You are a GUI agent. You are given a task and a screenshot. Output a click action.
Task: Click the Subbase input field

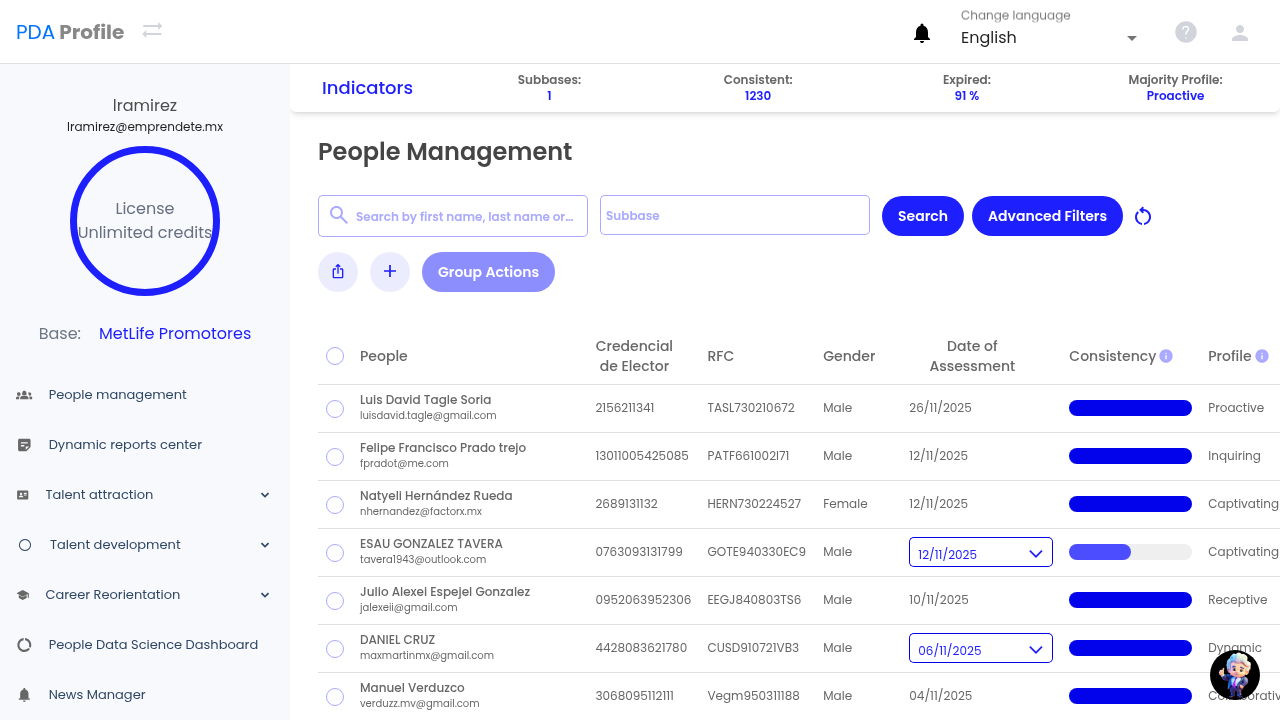click(734, 216)
